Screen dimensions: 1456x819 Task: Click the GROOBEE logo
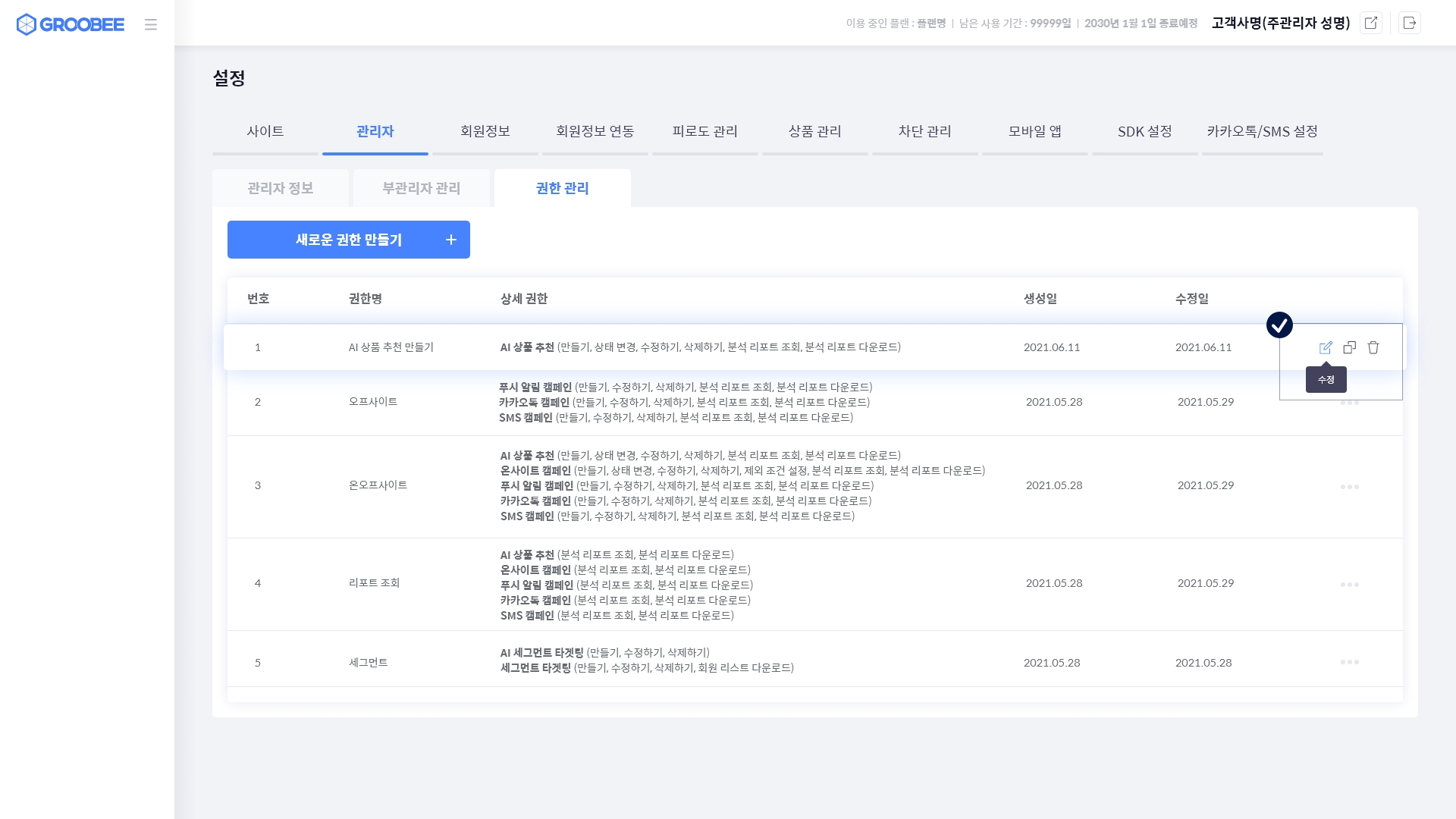tap(71, 24)
